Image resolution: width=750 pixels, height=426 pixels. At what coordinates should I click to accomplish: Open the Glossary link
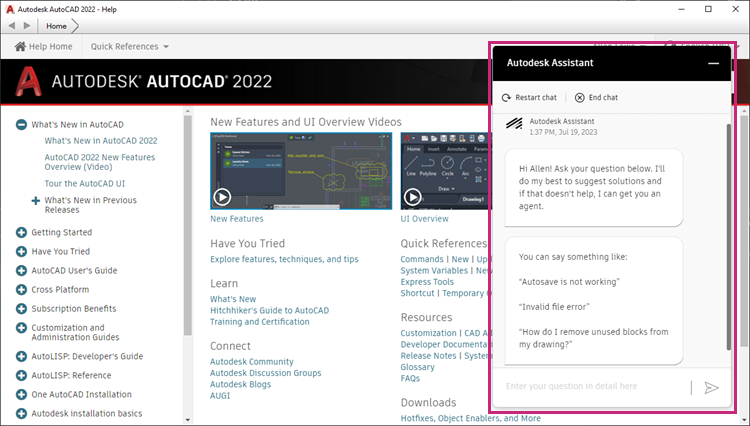coord(418,367)
